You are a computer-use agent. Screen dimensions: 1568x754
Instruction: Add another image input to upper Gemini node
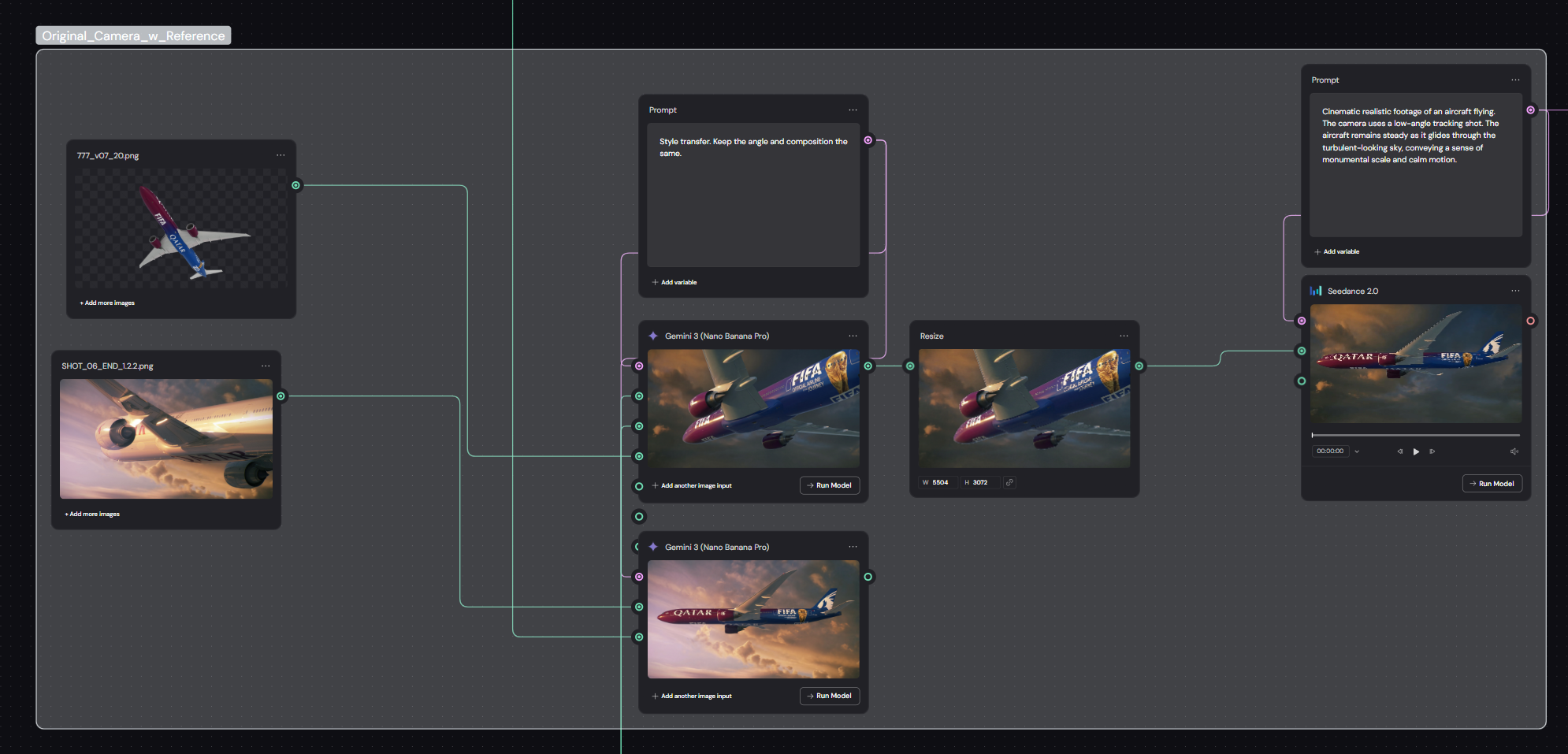click(692, 485)
